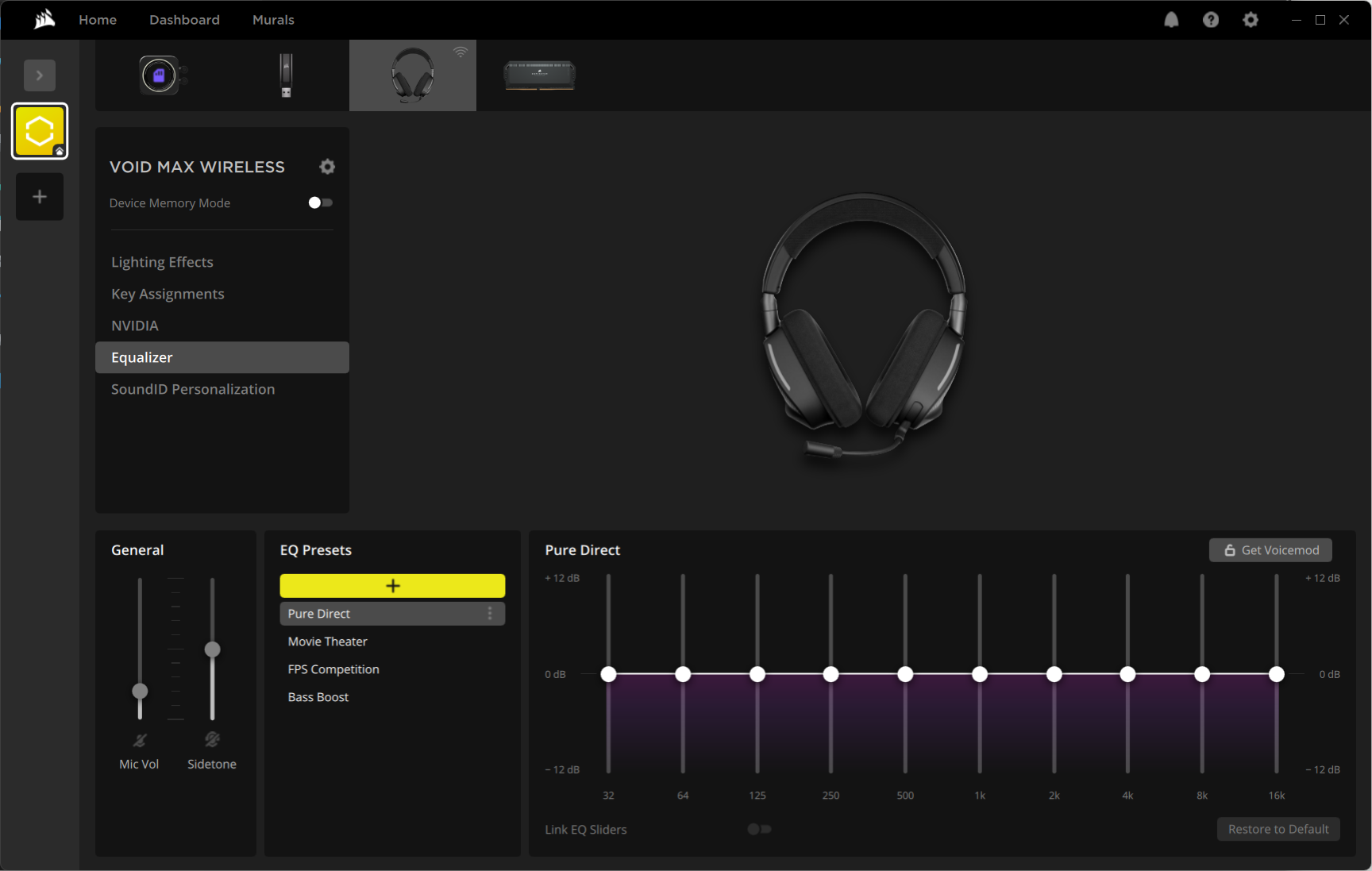Viewport: 1372px width, 871px height.
Task: Select the Movie Theater preset
Action: [x=392, y=642]
